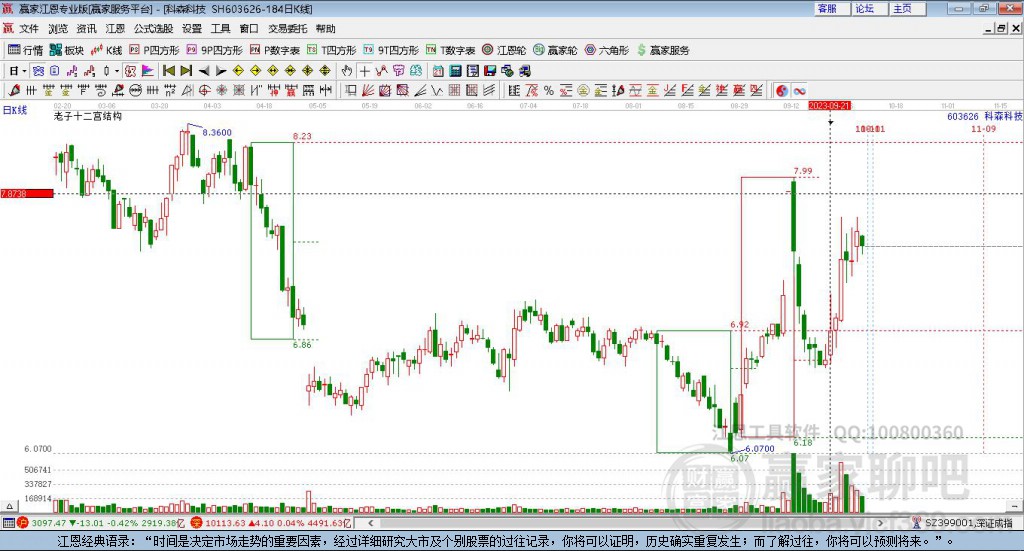The image size is (1024, 551).
Task: Select the Gann fan lines tool
Action: 368,91
